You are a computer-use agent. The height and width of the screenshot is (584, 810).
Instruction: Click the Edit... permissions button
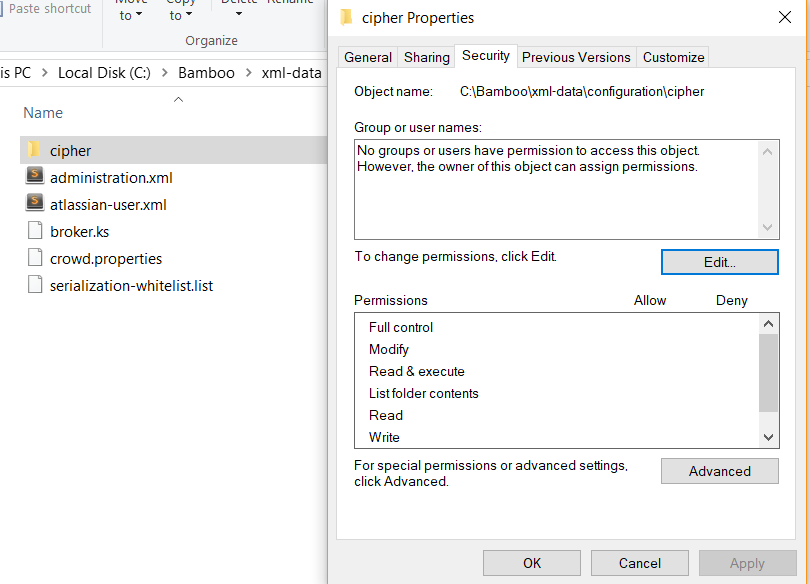click(720, 262)
